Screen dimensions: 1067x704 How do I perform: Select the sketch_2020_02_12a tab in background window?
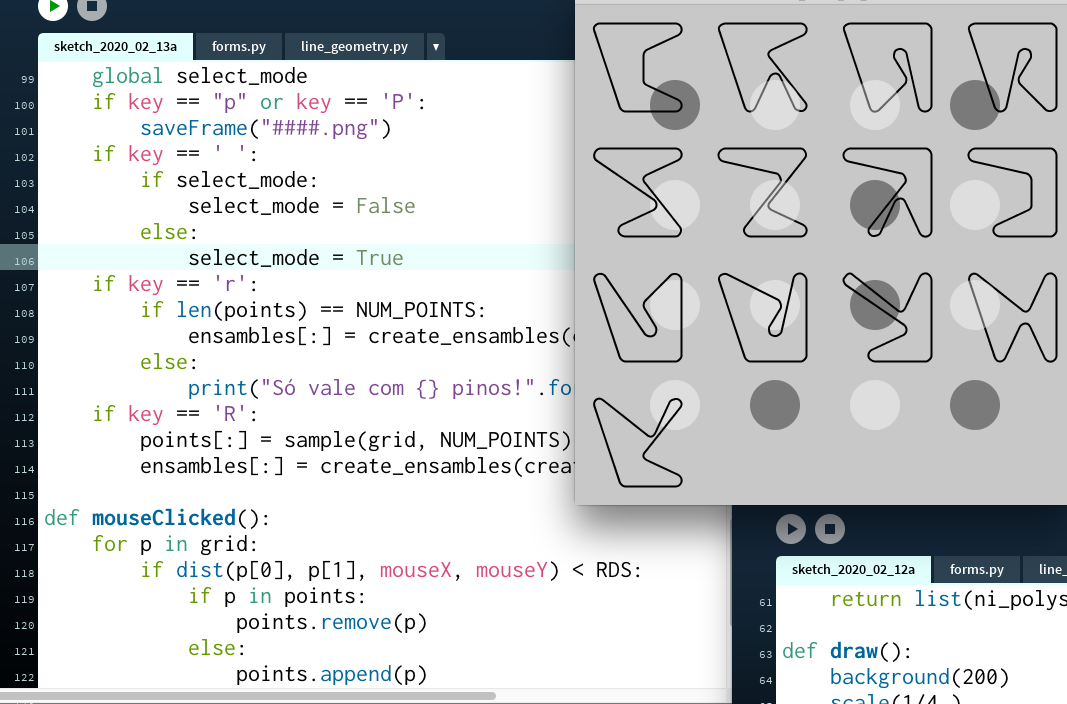[x=853, y=569]
